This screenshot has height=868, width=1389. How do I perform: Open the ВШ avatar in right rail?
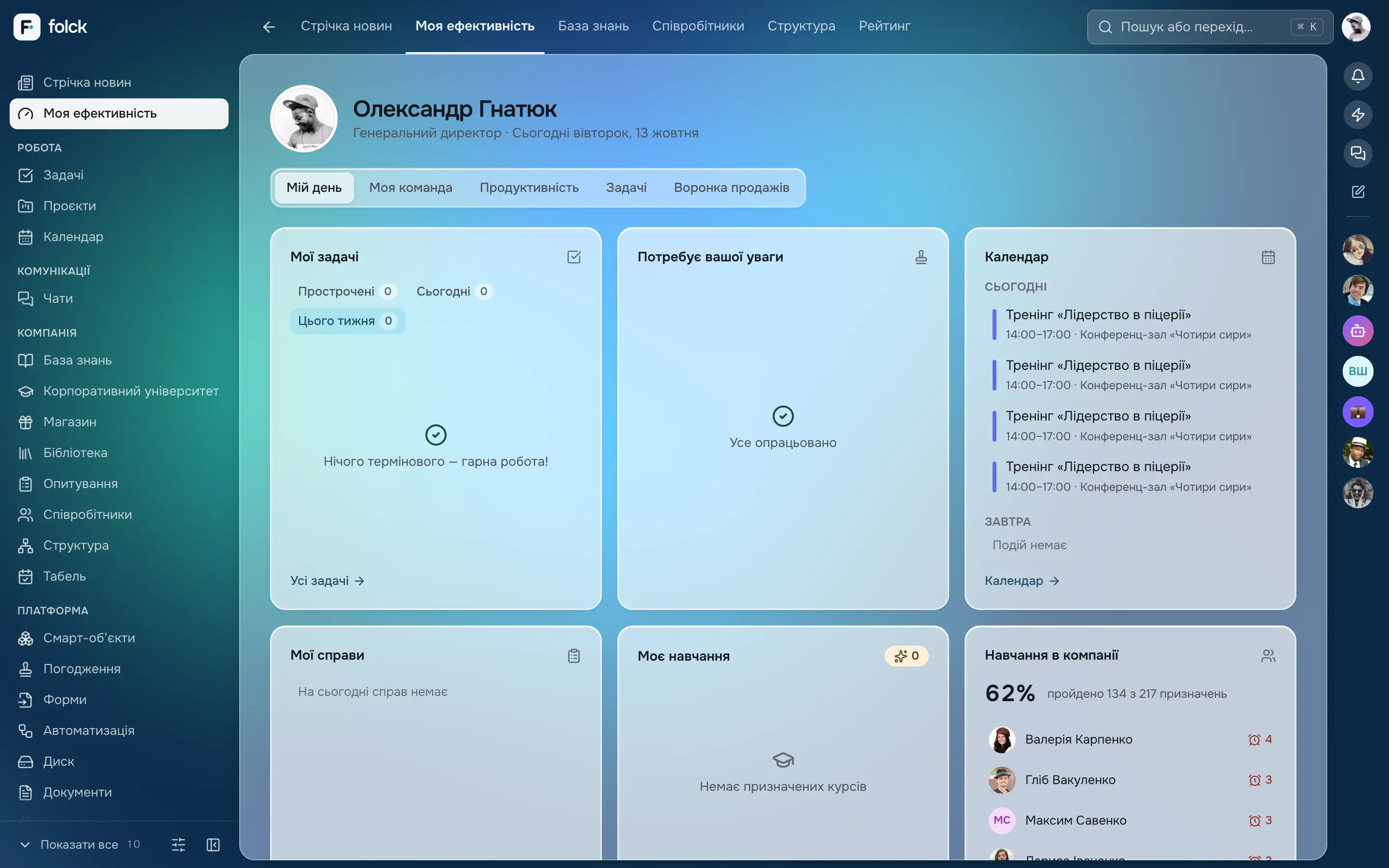pos(1358,371)
